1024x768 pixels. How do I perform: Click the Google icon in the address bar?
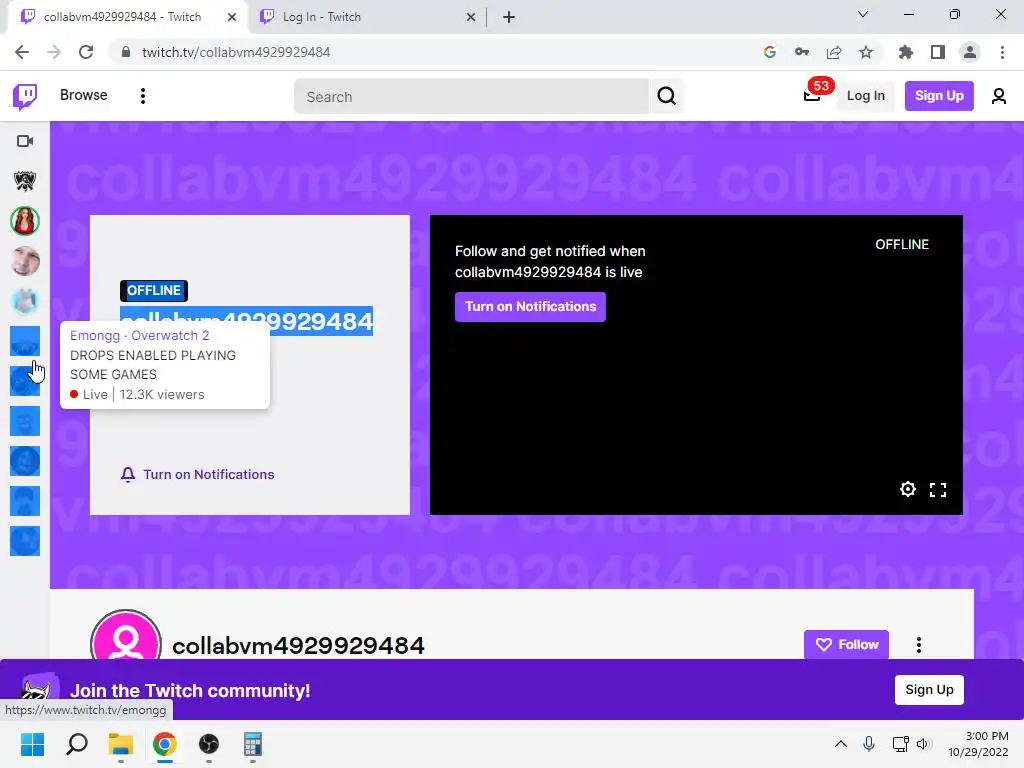click(770, 52)
